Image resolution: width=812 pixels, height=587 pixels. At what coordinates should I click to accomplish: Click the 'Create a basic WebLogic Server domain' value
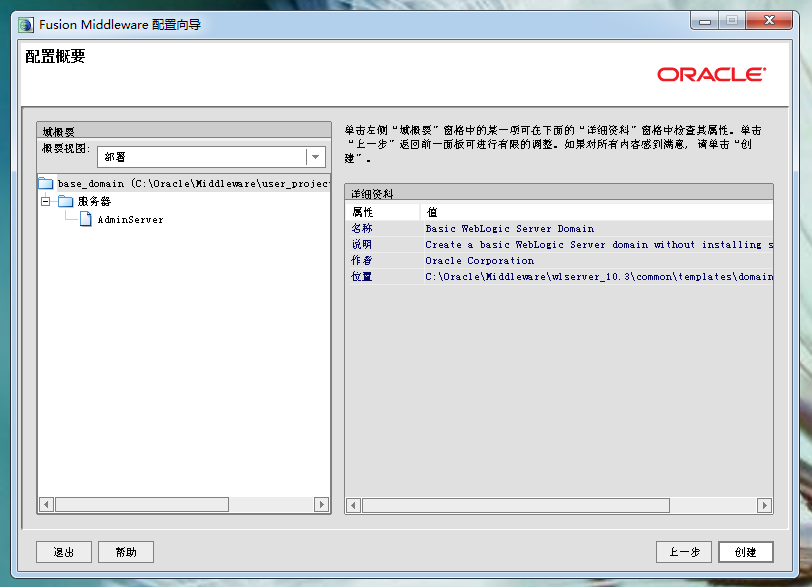(599, 244)
